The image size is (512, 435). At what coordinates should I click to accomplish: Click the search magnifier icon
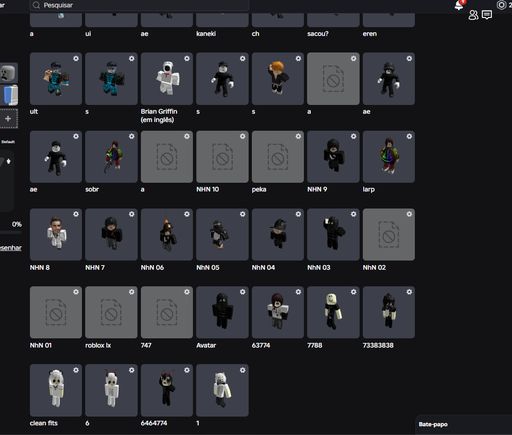(36, 5)
